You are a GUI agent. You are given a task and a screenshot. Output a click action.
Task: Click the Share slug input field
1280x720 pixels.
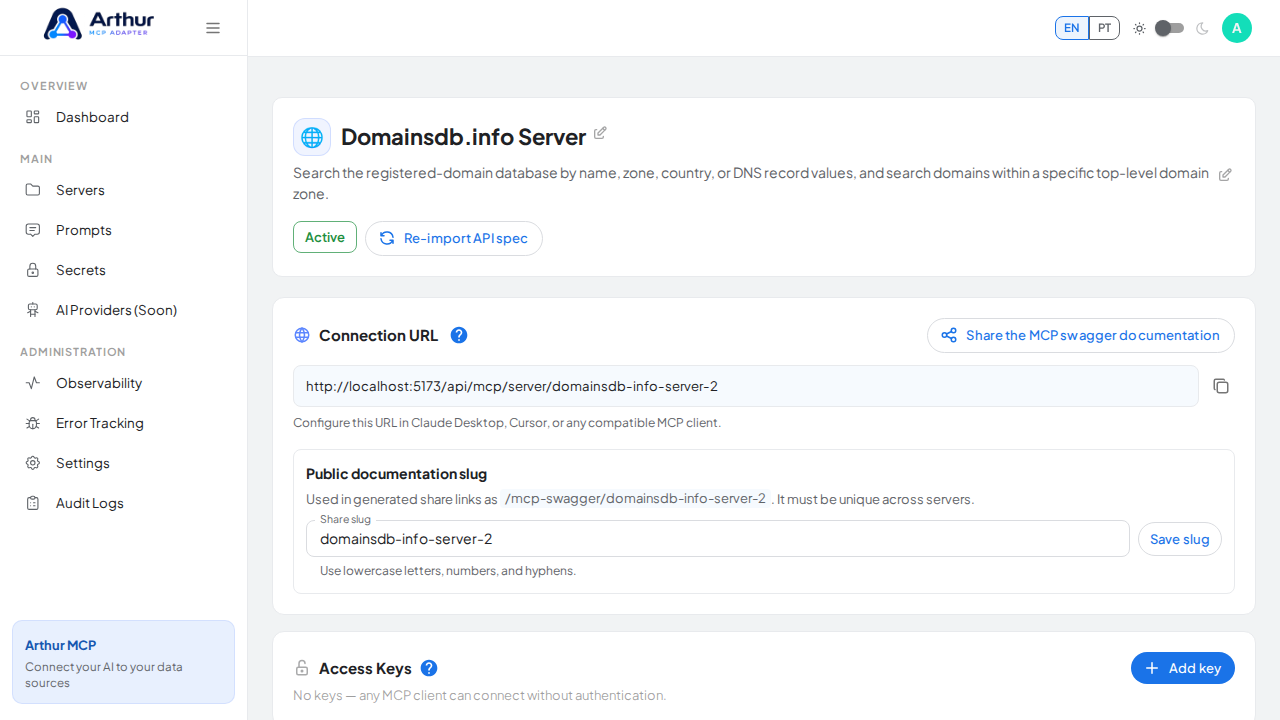[x=718, y=539]
